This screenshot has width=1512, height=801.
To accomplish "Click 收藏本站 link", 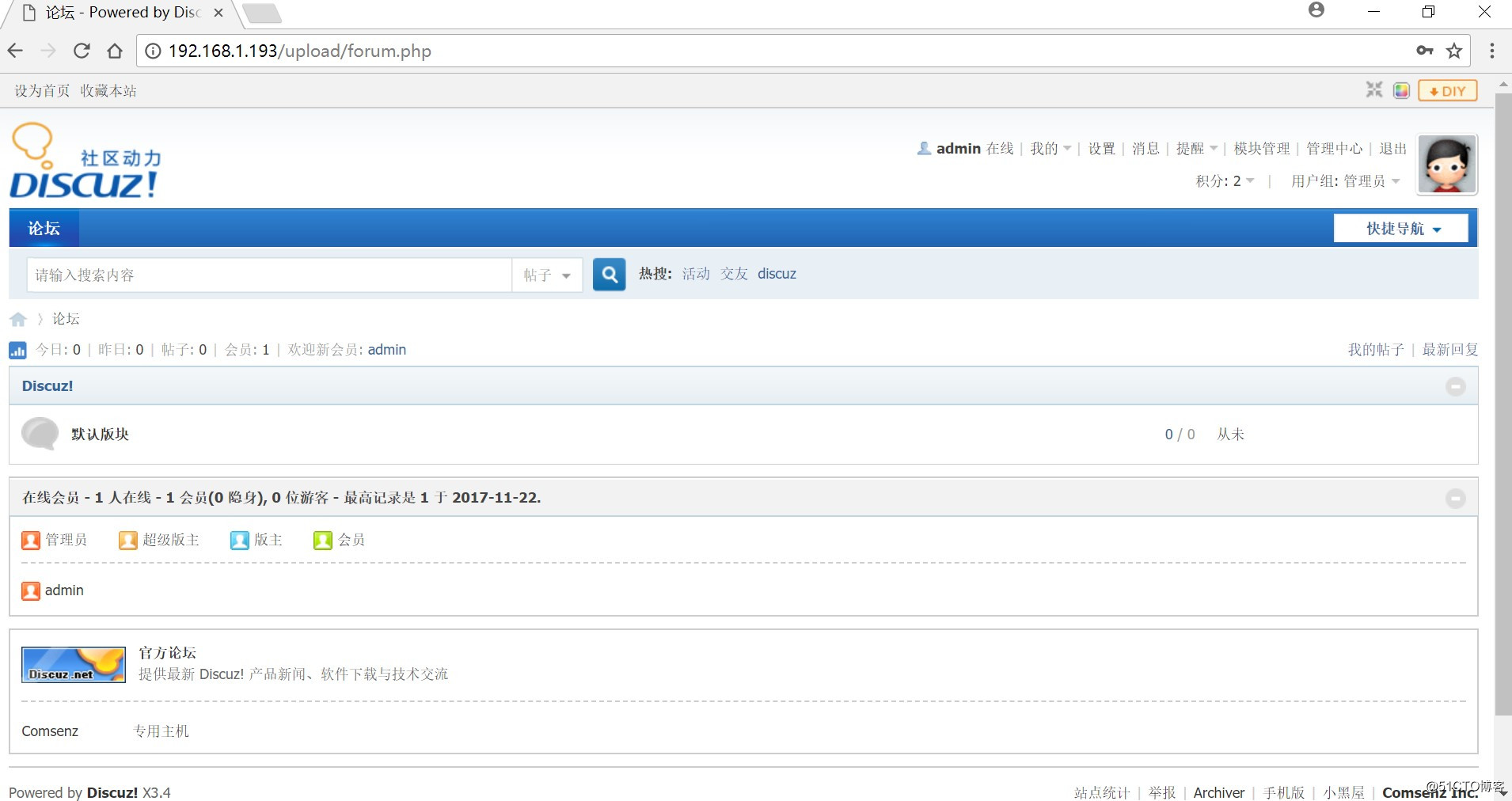I will pyautogui.click(x=108, y=91).
